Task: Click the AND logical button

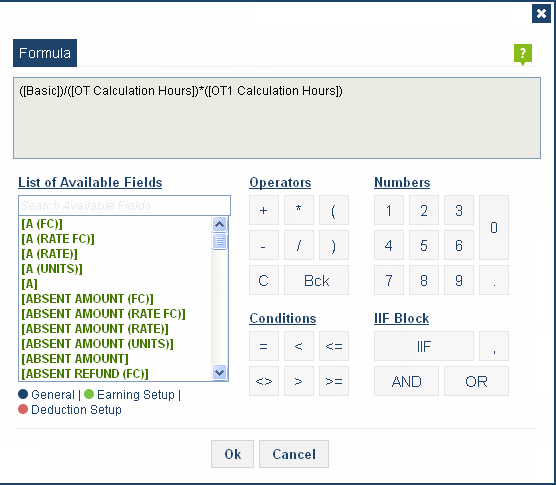Action: click(406, 381)
